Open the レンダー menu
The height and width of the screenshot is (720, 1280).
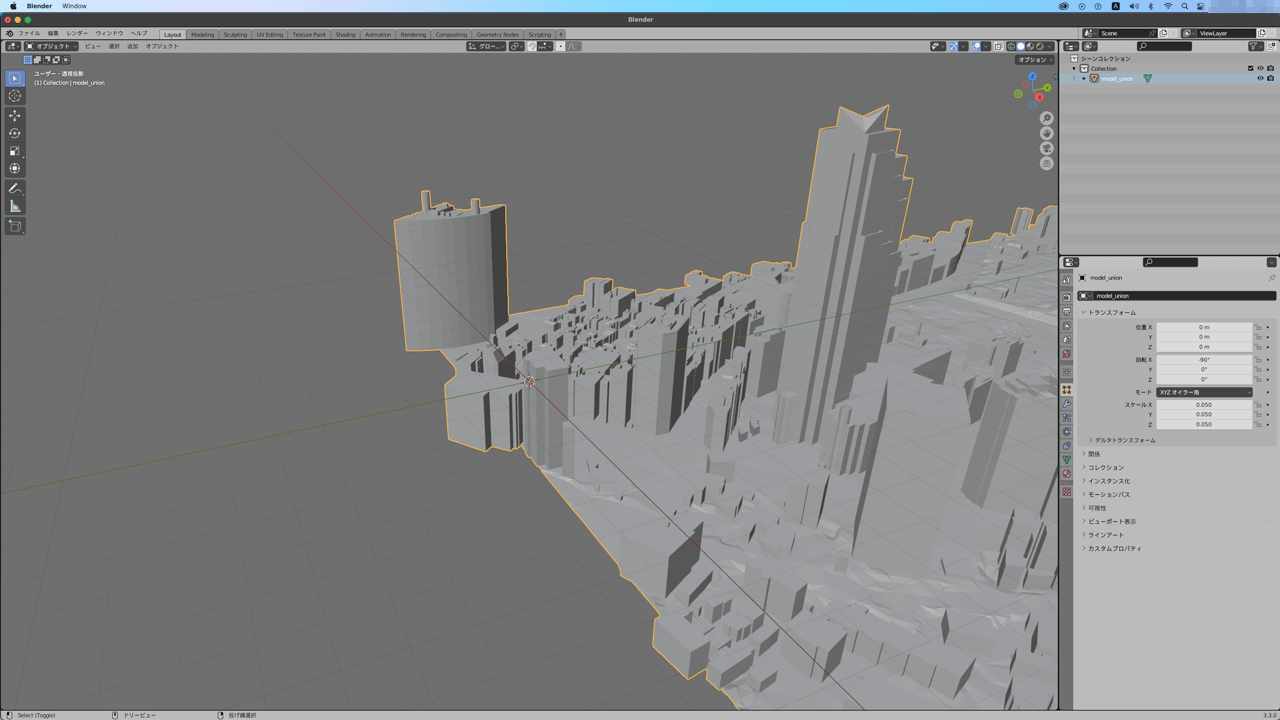click(x=77, y=34)
